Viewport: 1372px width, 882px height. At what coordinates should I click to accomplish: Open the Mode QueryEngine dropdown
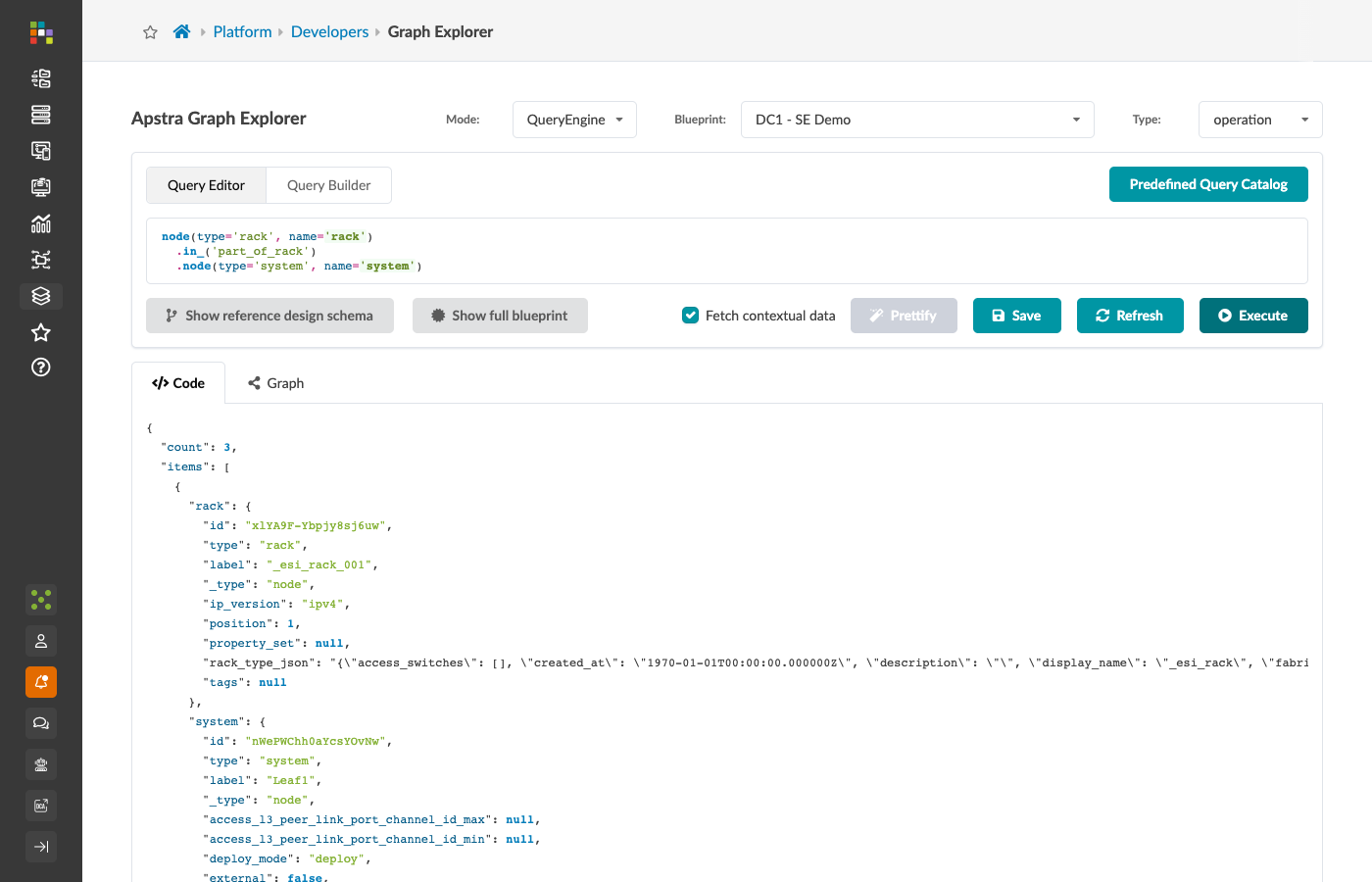[574, 120]
